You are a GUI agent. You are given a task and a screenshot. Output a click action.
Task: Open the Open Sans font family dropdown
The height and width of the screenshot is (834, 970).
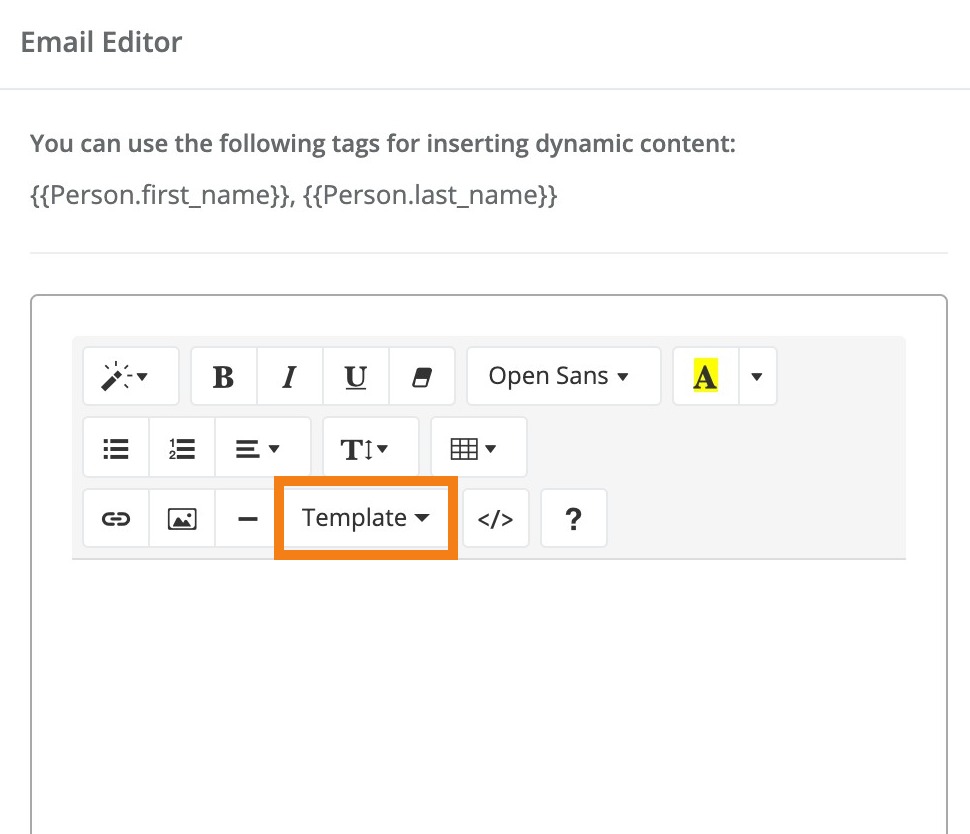click(x=562, y=376)
